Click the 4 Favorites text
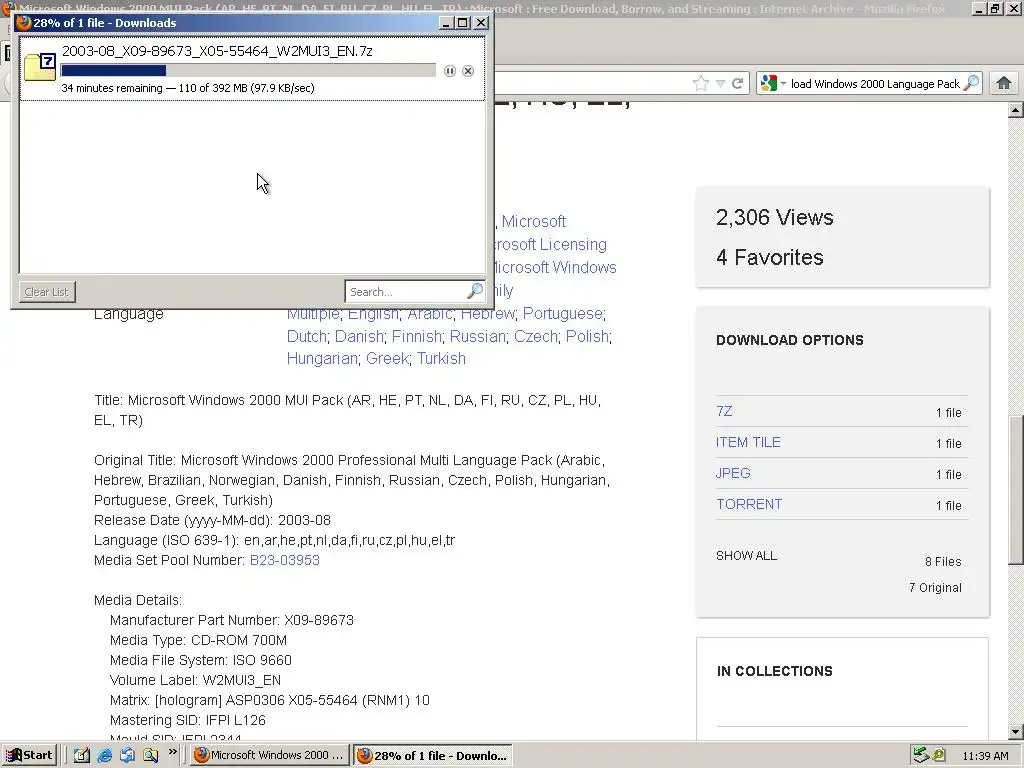The width and height of the screenshot is (1024, 768). pyautogui.click(x=770, y=257)
